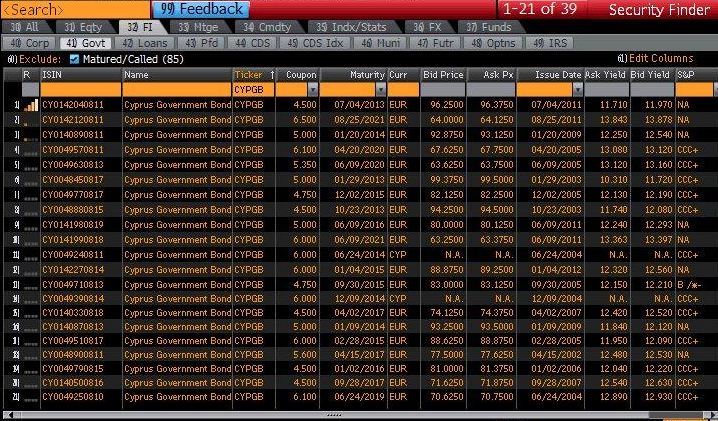This screenshot has height=421, width=718.
Task: Switch to the Eqty tab
Action: click(x=84, y=27)
